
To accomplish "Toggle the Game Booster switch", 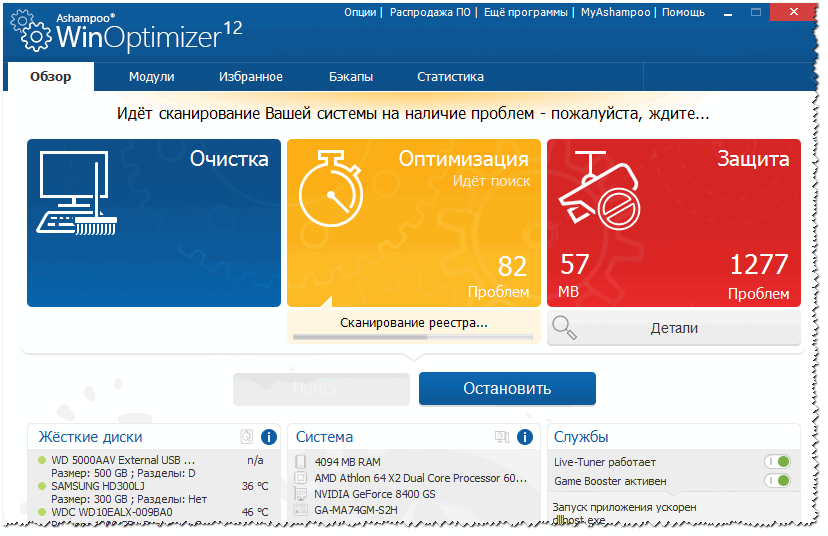I will 777,481.
